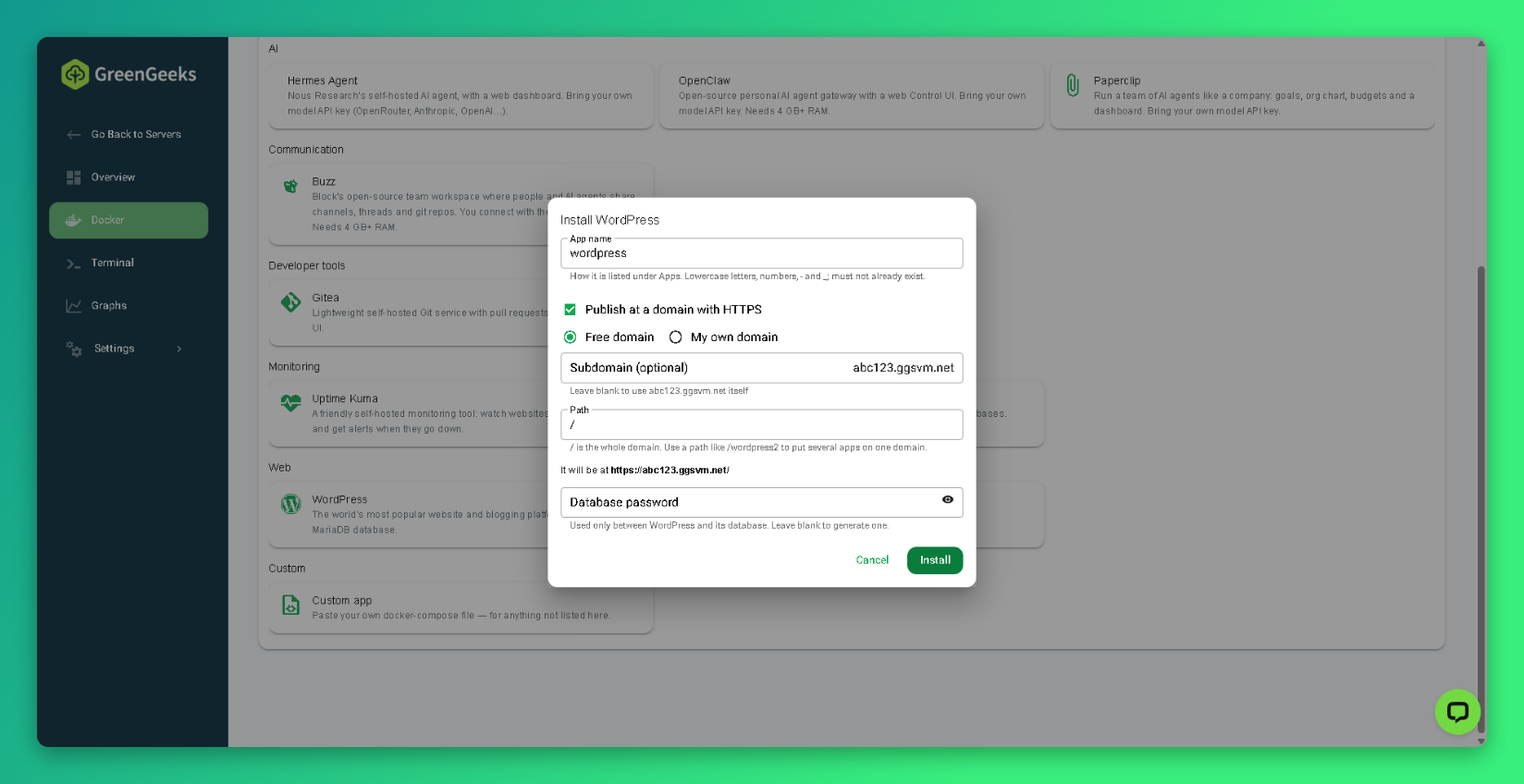This screenshot has width=1524, height=784.
Task: Select the Custom app card
Action: point(461,607)
